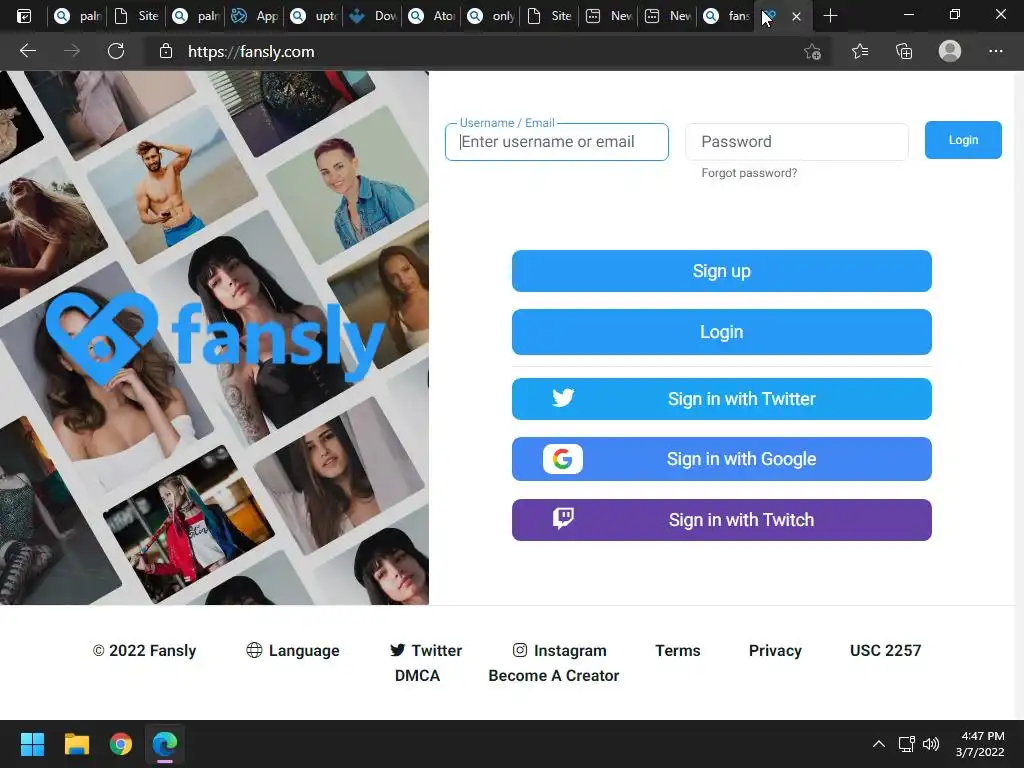Switch to the 'only' tab

point(490,16)
